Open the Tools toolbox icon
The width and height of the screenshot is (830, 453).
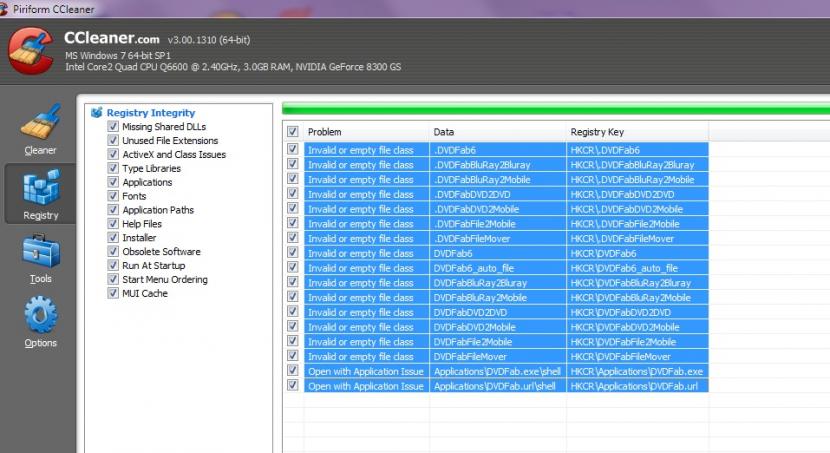41,251
